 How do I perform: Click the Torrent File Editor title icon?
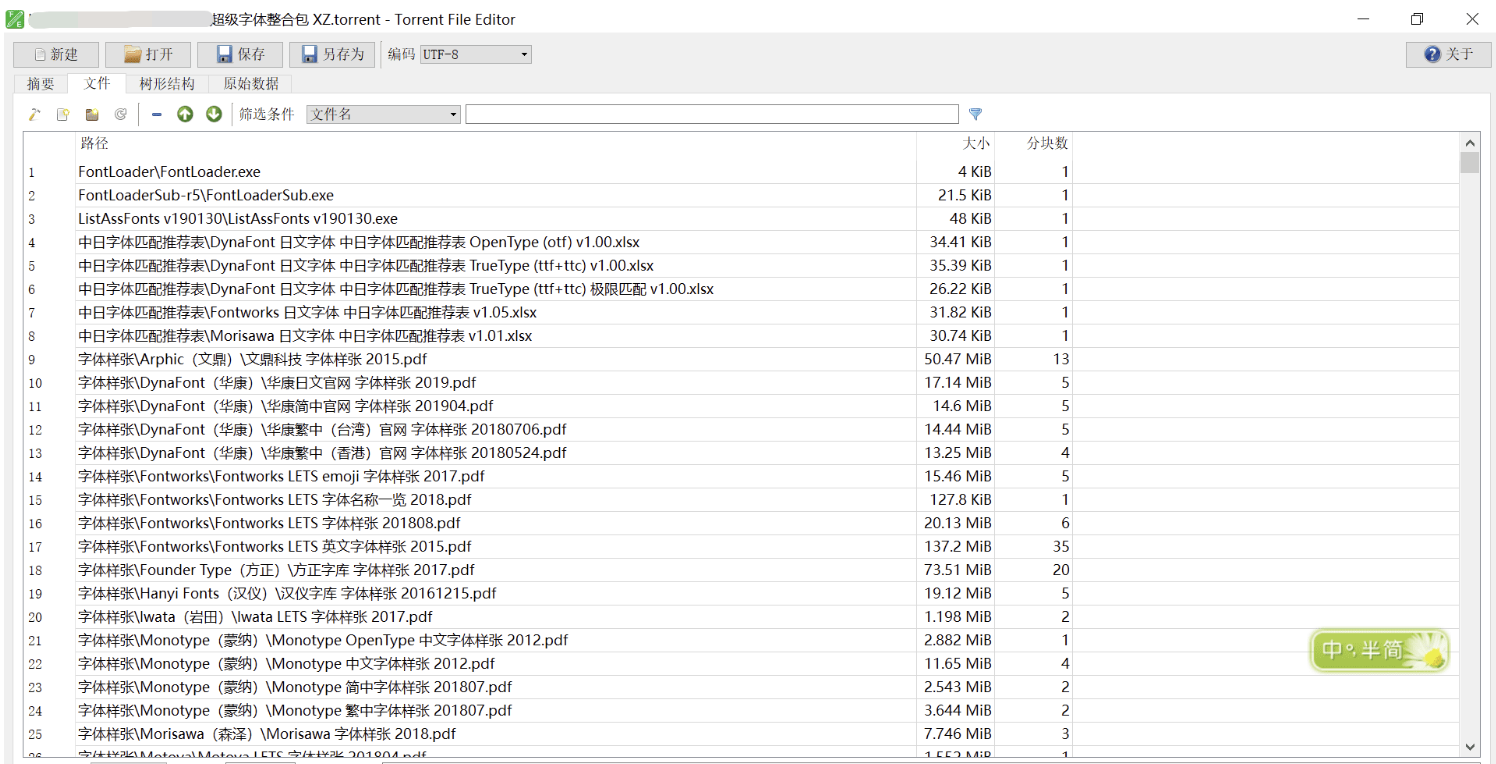point(15,19)
